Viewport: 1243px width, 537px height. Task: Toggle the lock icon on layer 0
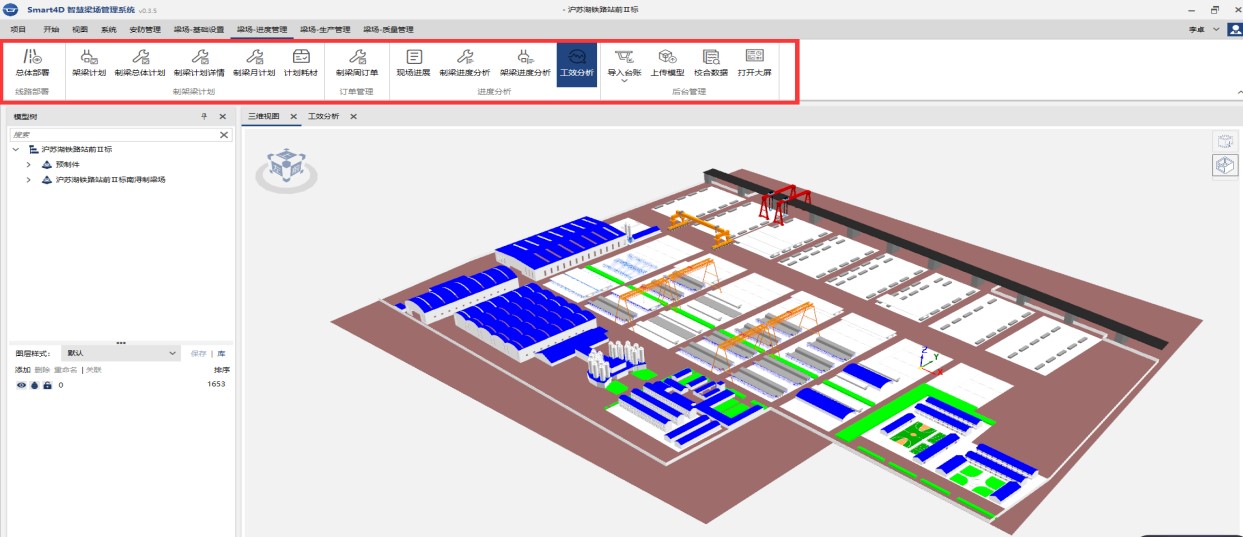(47, 385)
